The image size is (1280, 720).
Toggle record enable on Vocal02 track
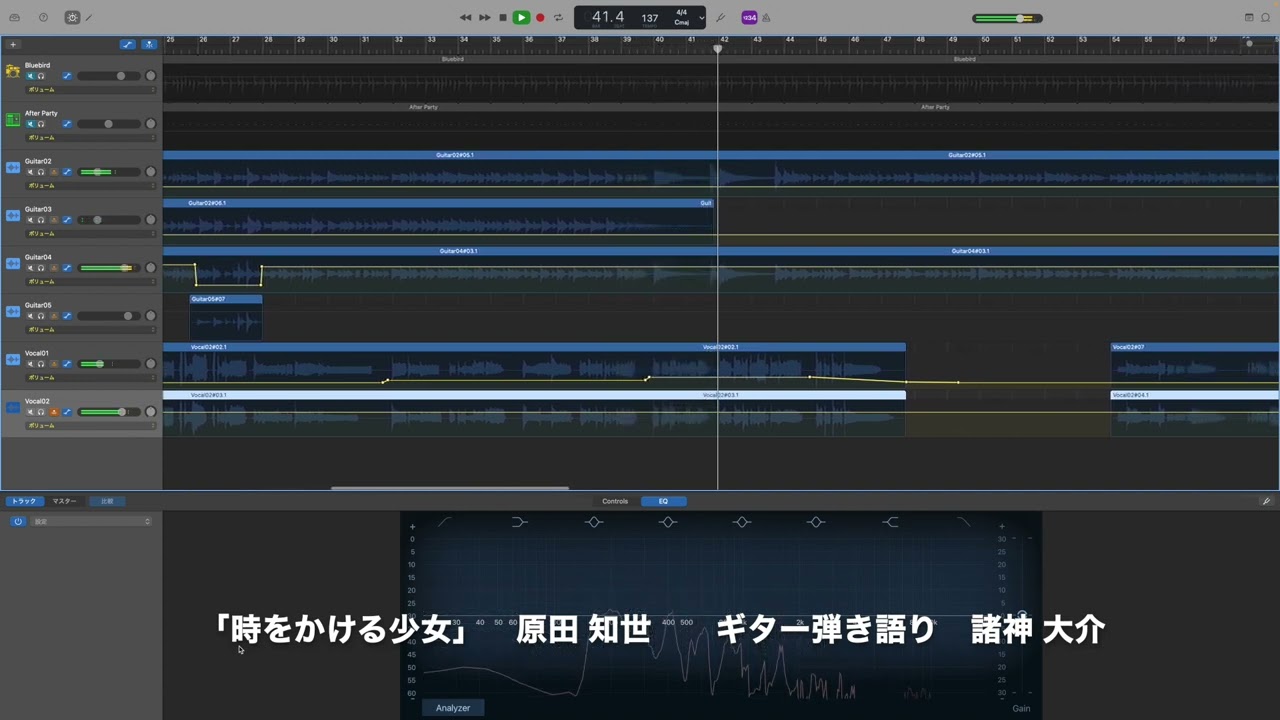coord(54,412)
